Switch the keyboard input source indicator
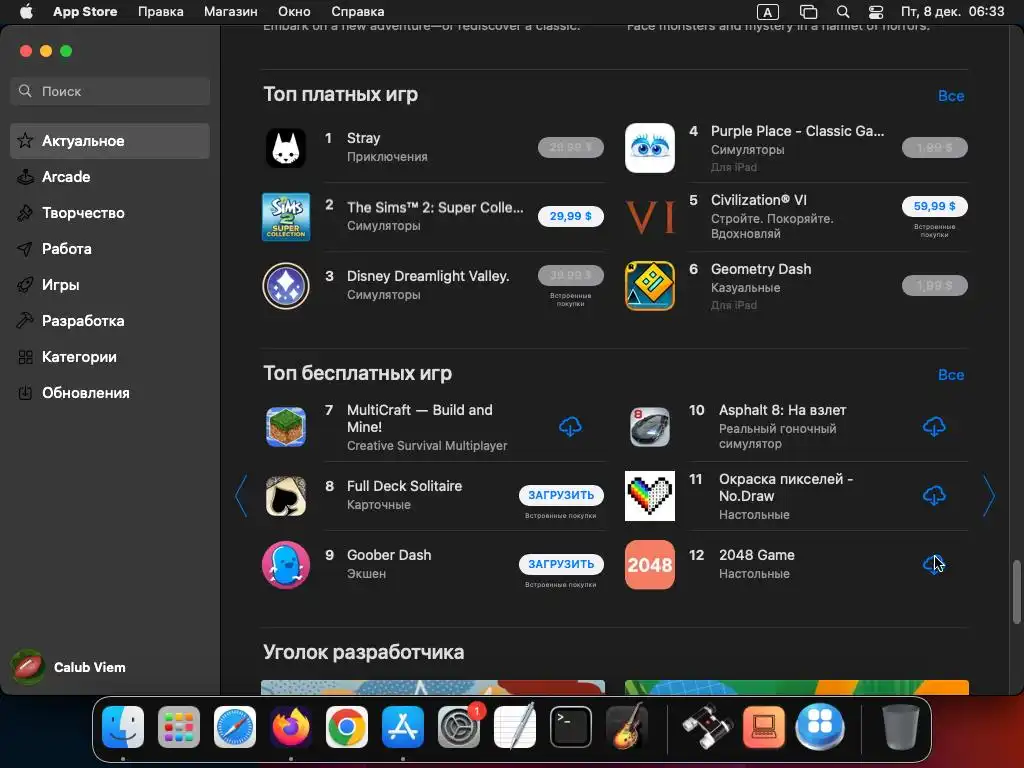 pyautogui.click(x=768, y=12)
